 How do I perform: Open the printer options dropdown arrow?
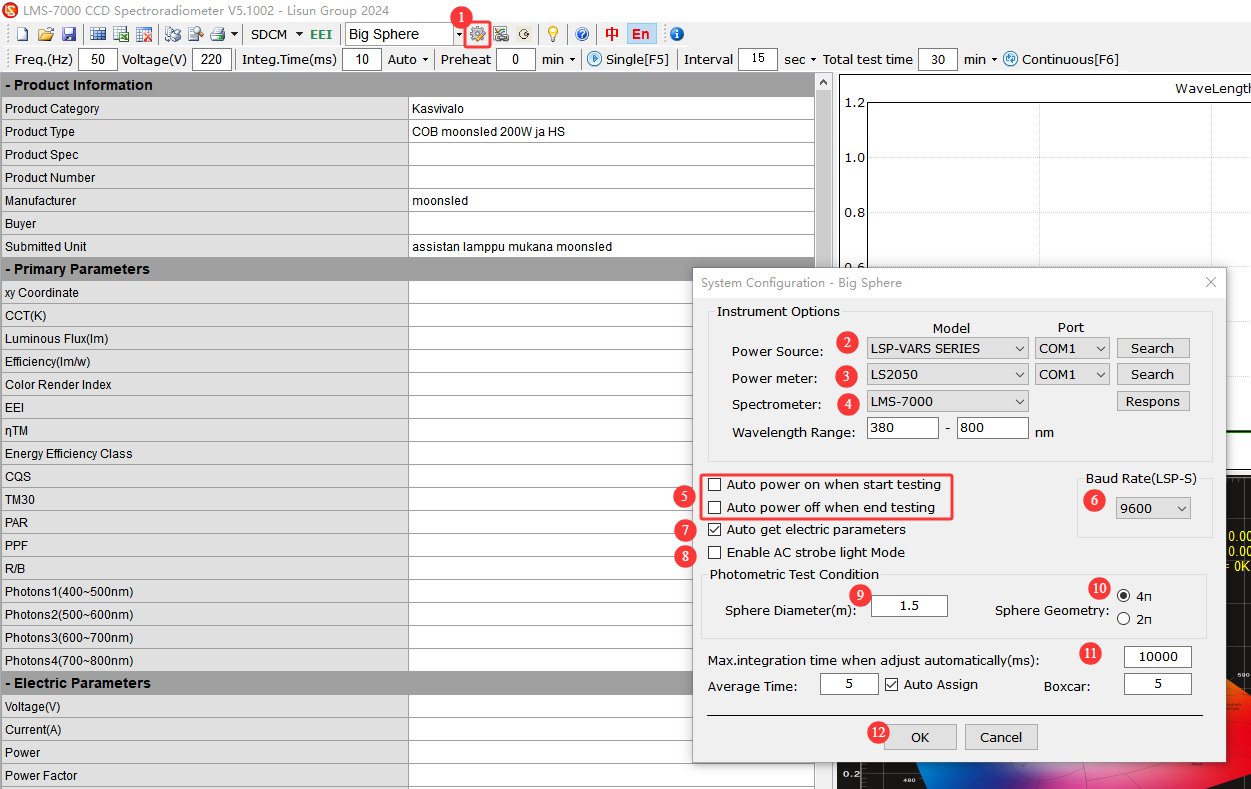(234, 34)
